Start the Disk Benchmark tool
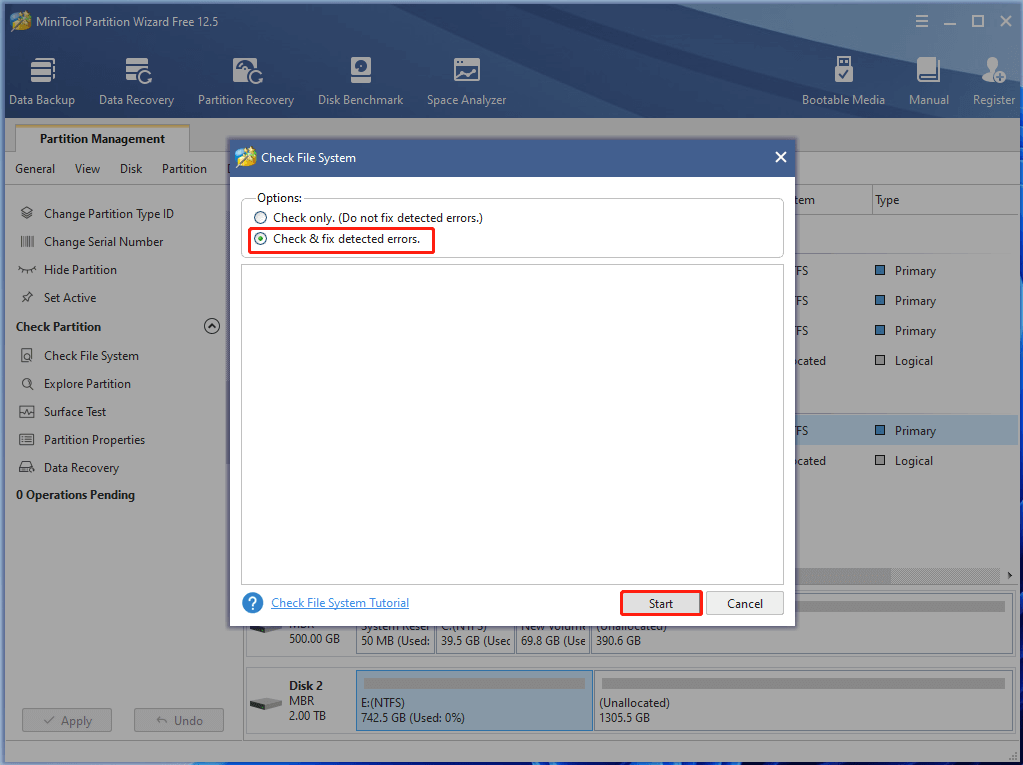Image resolution: width=1023 pixels, height=765 pixels. tap(360, 81)
